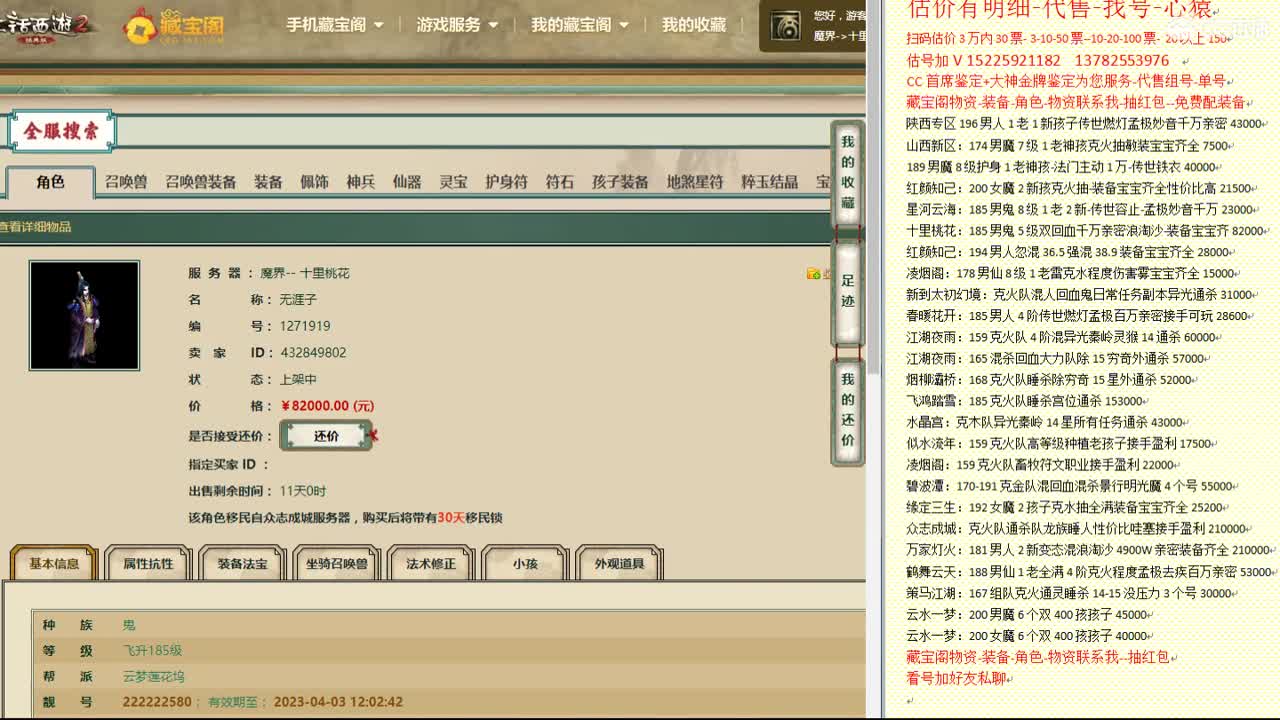This screenshot has height=720, width=1280.
Task: Click the price text ¥82000.00
Action: click(x=327, y=406)
